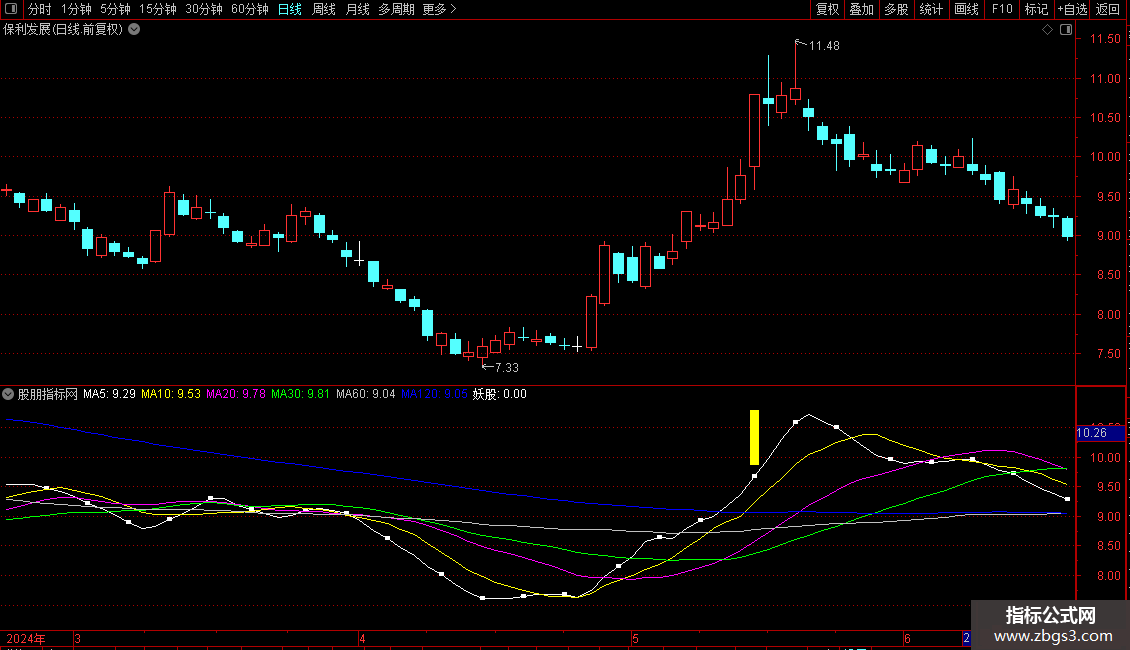Click the blue MA120 legend
Screen dimensions: 1130x650
[434, 394]
